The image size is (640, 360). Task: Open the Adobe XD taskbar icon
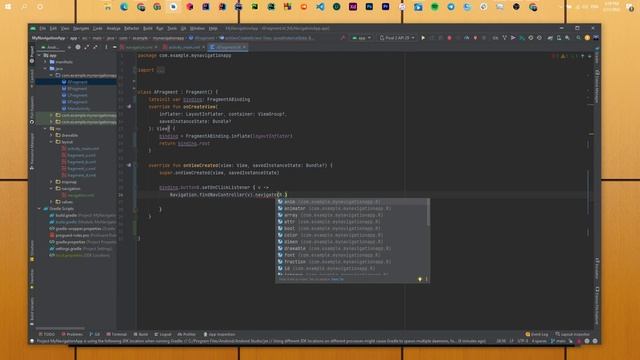353,7
